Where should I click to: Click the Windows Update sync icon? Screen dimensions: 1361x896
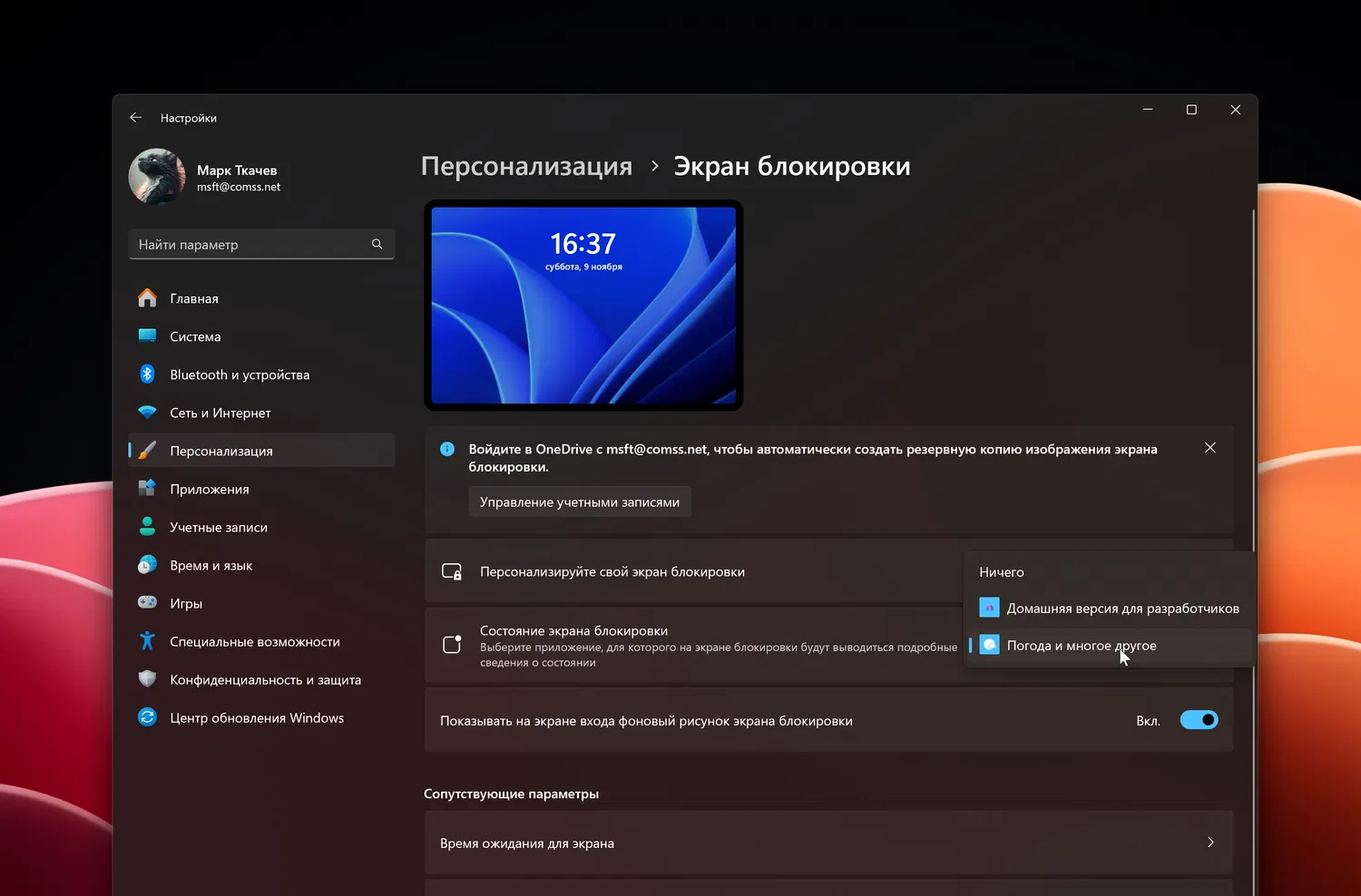[147, 717]
